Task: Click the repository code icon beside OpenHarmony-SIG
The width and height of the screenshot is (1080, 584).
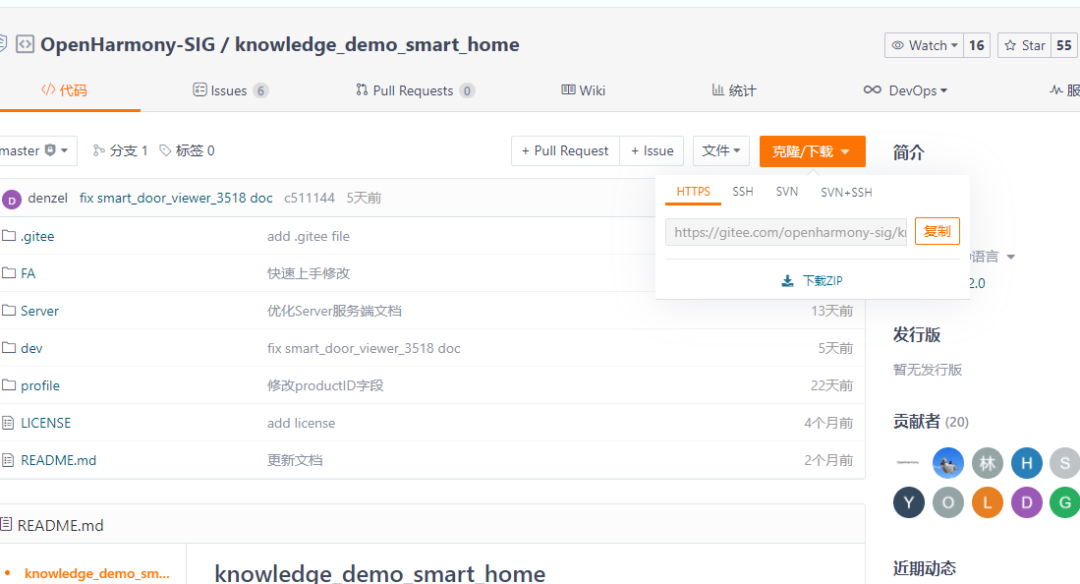Action: tap(25, 45)
